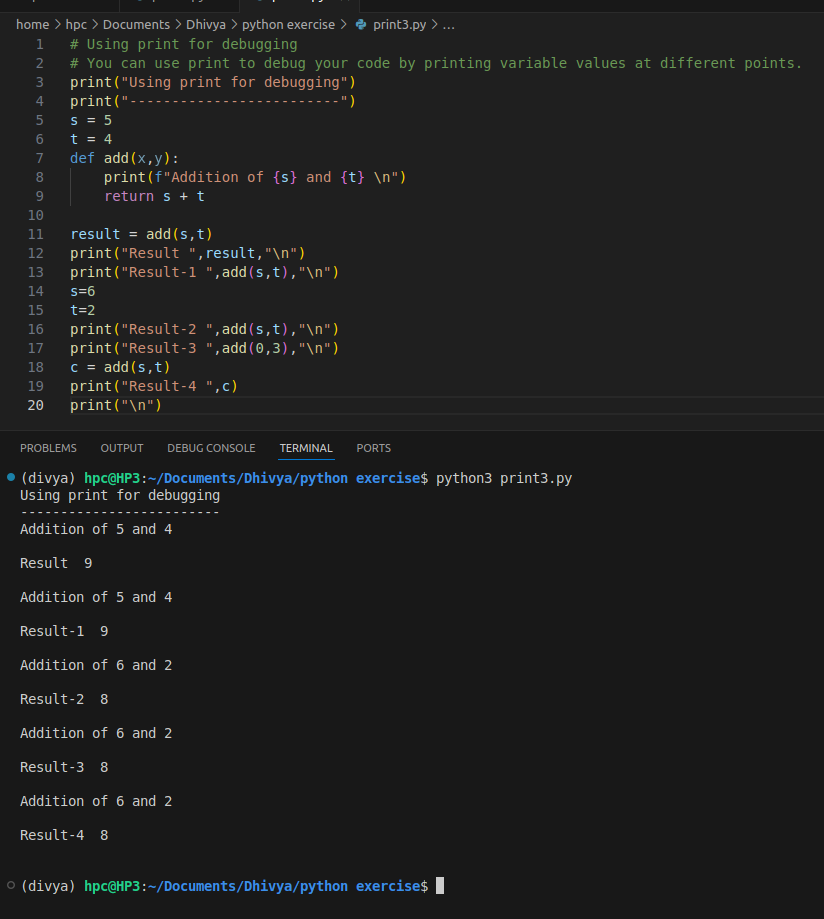Open the OUTPUT panel tab
Image resolution: width=824 pixels, height=919 pixels.
(122, 448)
